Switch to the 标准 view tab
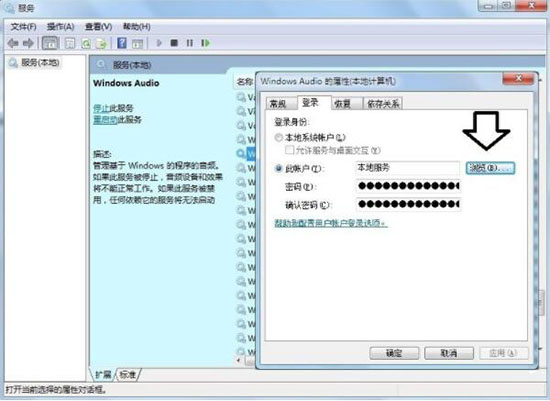The image size is (550, 401). tap(128, 375)
